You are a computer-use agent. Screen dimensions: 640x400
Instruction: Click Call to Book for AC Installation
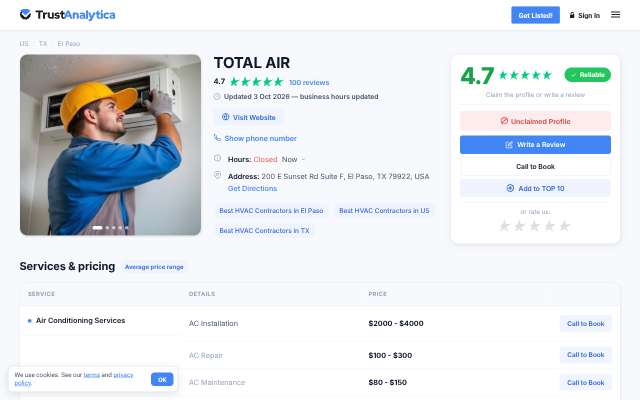pyautogui.click(x=585, y=324)
